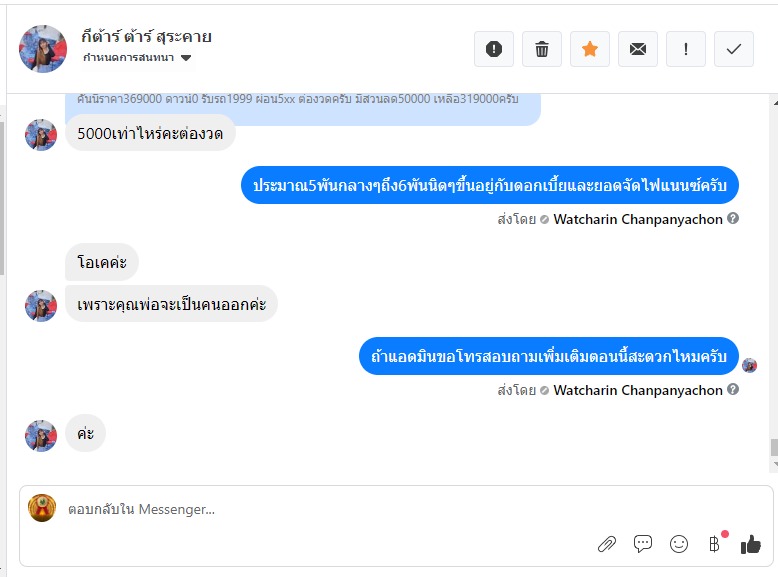Move conversation to spam with octagon icon

point(494,49)
